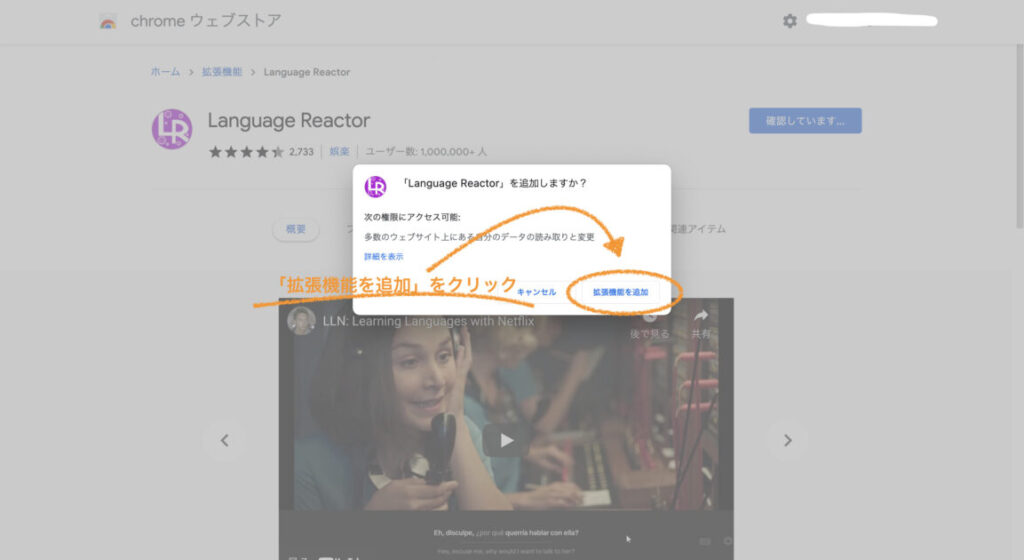Go to ホーム breadcrumb link
The height and width of the screenshot is (560, 1024).
click(x=165, y=72)
